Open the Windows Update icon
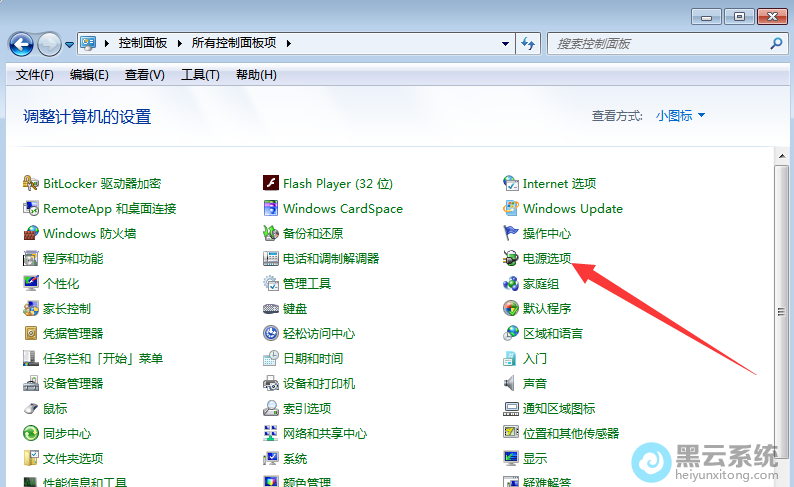 click(511, 209)
